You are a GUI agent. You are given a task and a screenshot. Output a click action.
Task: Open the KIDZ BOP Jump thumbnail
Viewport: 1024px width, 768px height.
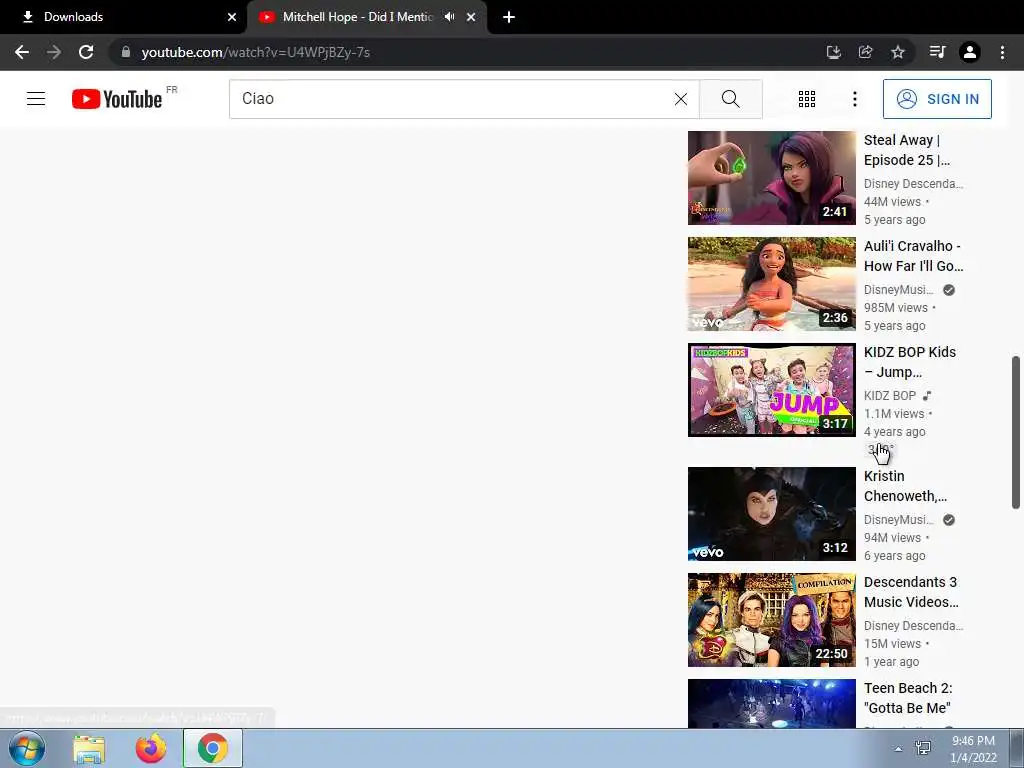point(771,390)
